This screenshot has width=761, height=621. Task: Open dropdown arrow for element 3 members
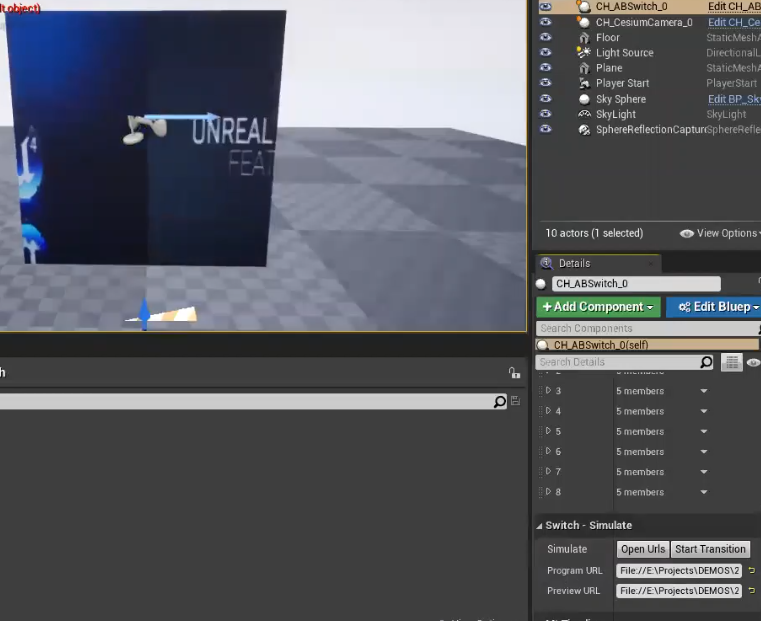click(x=704, y=391)
